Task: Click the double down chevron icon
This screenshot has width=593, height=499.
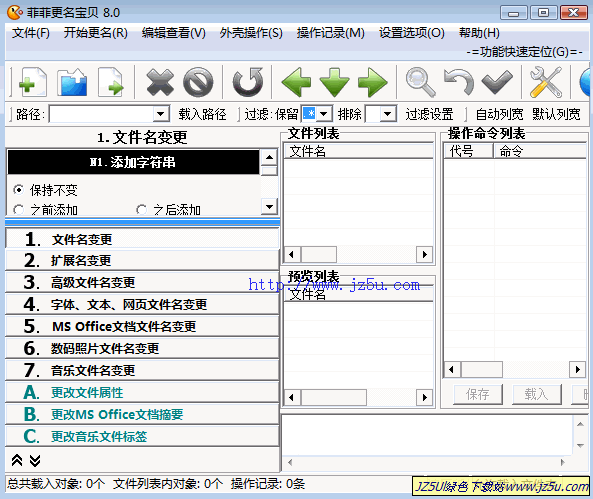Action: pos(35,460)
